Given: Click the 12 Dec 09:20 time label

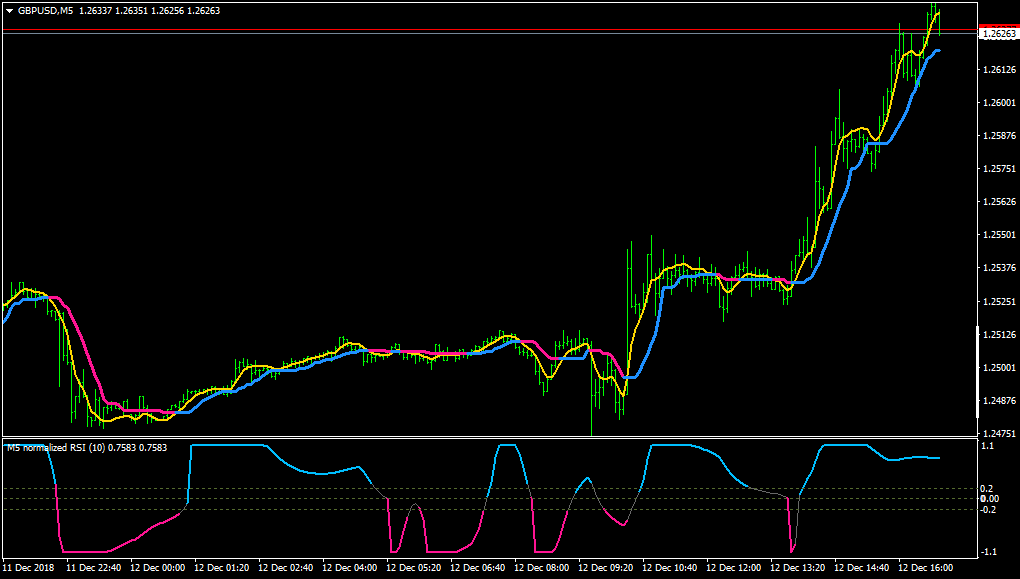Looking at the screenshot, I should click(606, 568).
